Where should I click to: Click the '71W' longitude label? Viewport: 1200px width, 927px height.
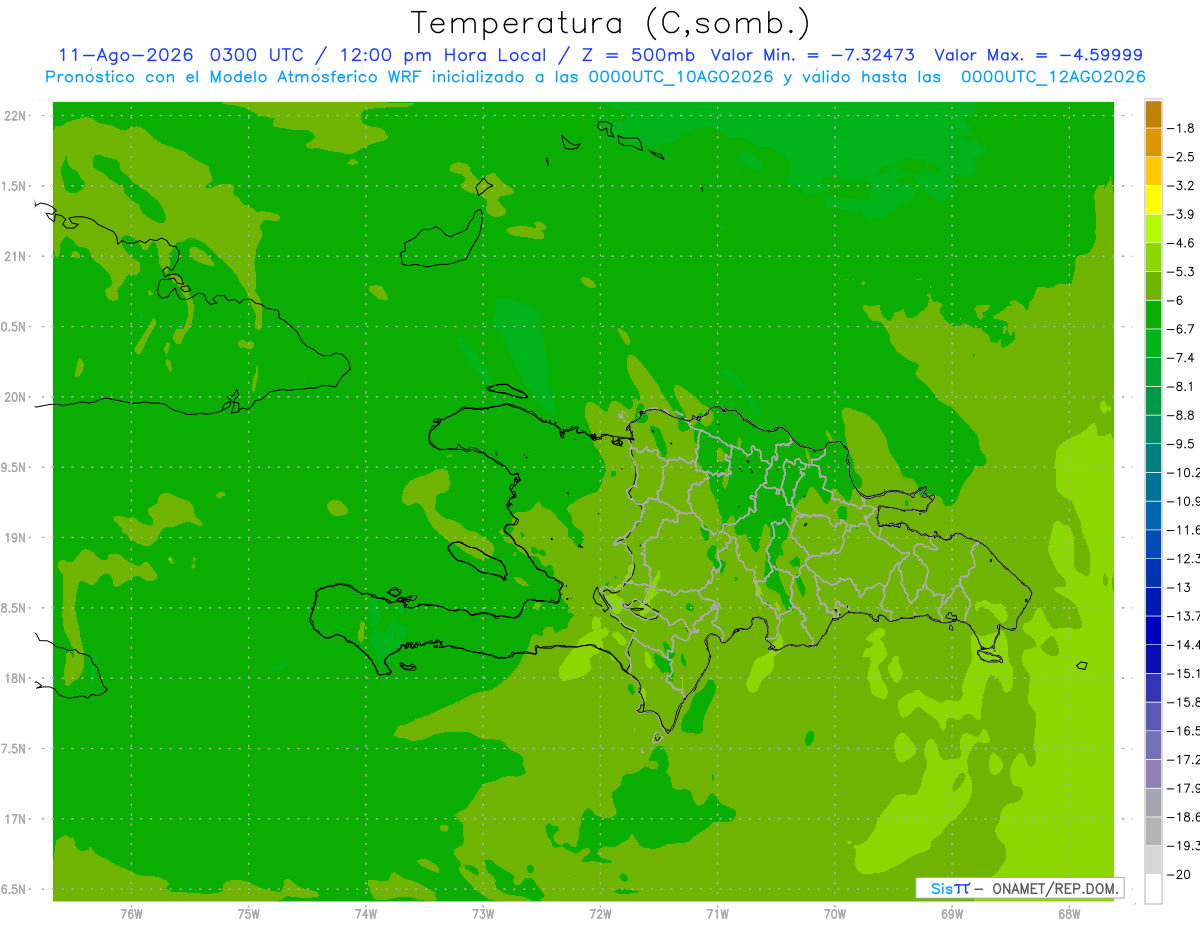(717, 914)
